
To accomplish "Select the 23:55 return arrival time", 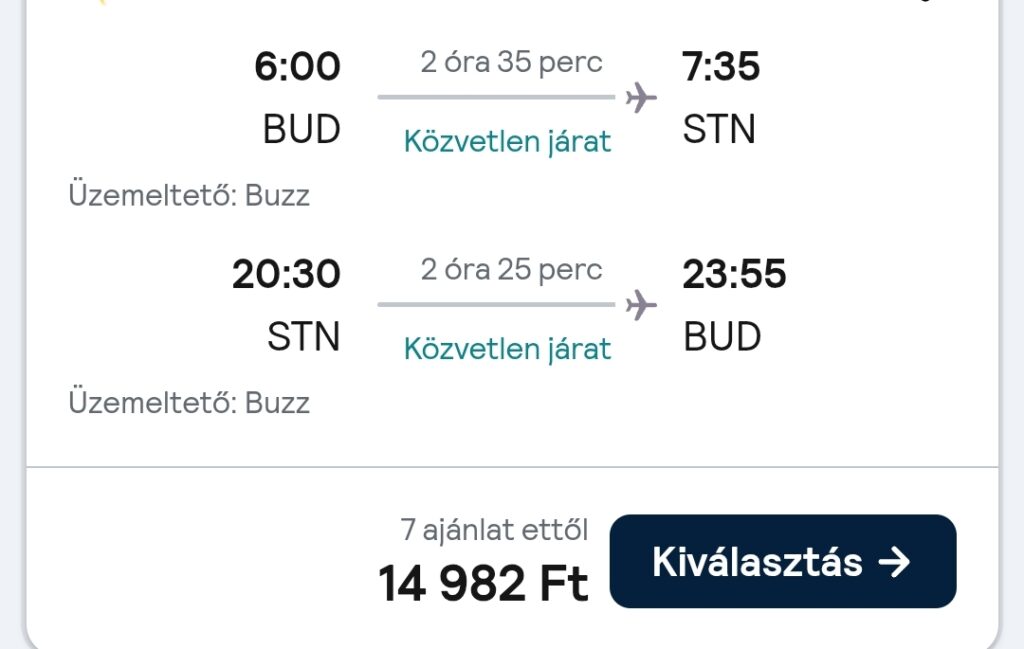I will coord(734,274).
